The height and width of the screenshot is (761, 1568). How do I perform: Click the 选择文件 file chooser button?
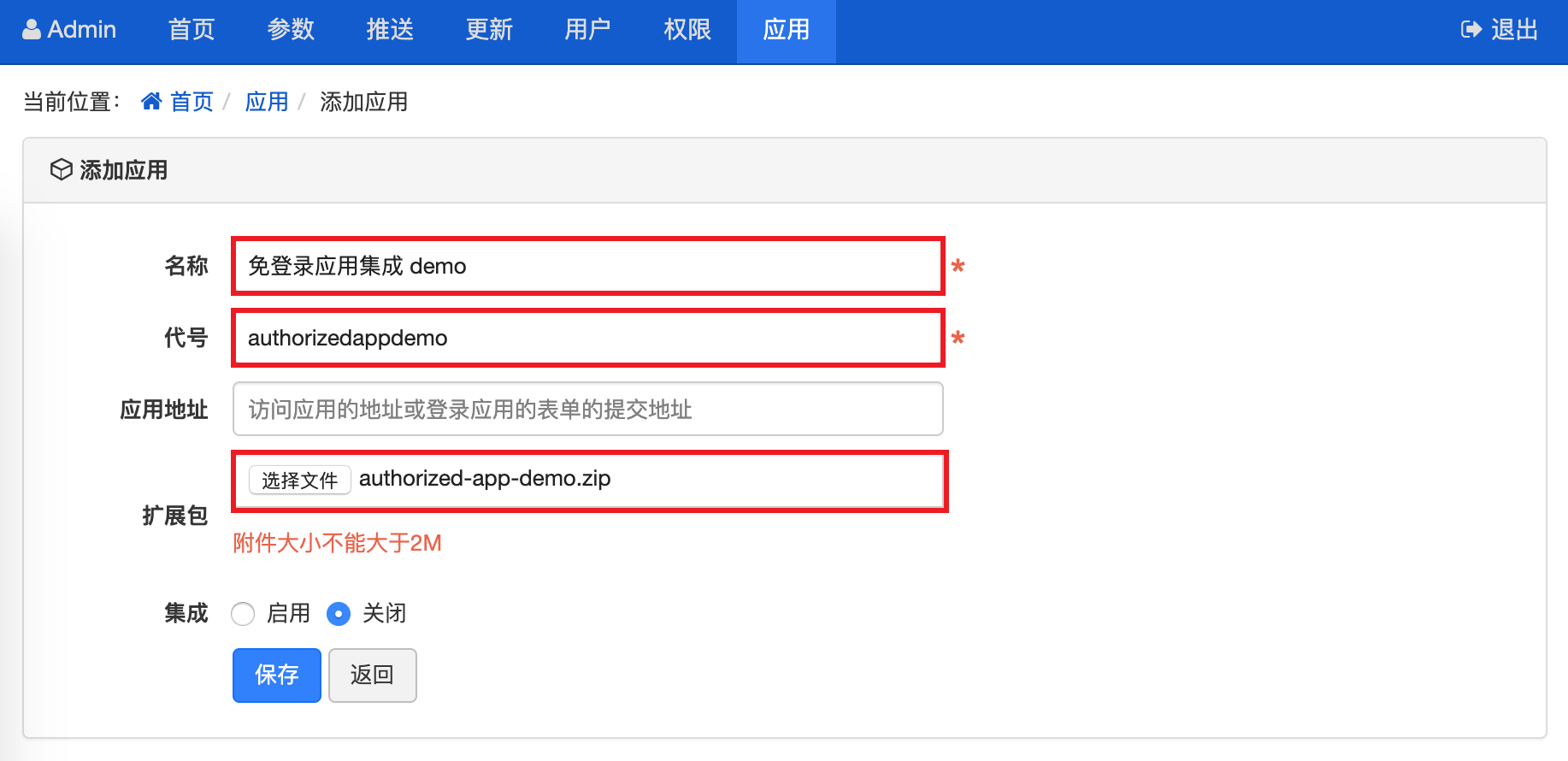(x=299, y=481)
